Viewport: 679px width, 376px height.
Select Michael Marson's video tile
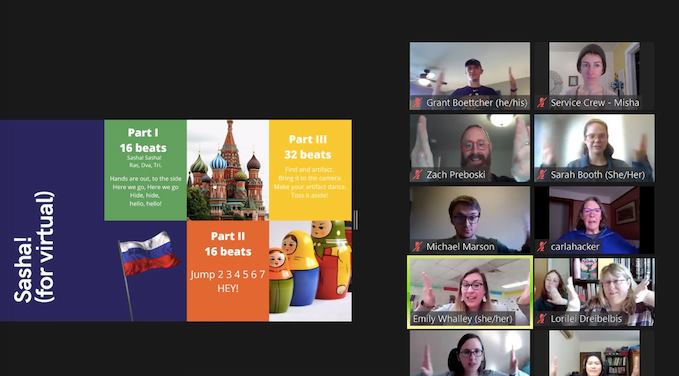pos(470,220)
